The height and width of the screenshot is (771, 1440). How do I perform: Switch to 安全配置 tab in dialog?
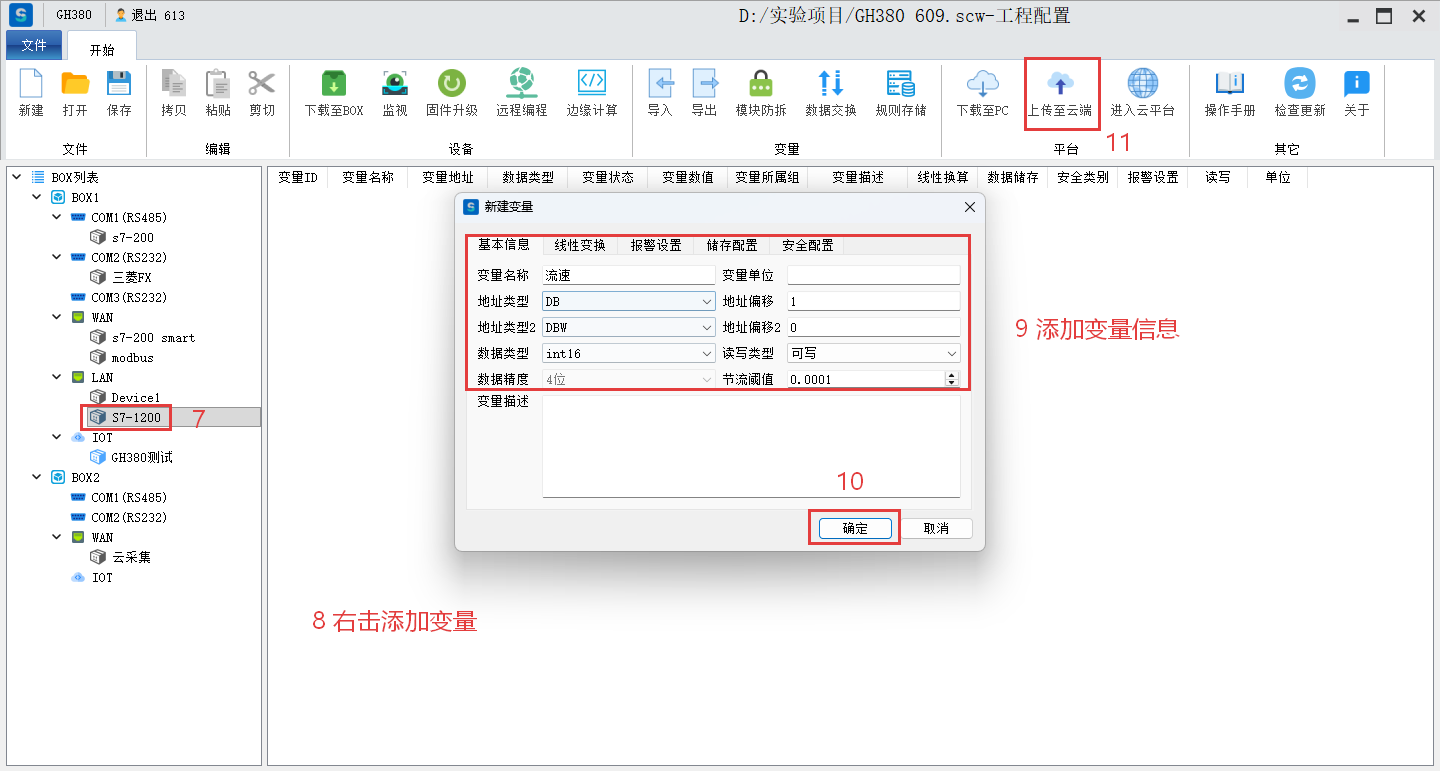807,245
